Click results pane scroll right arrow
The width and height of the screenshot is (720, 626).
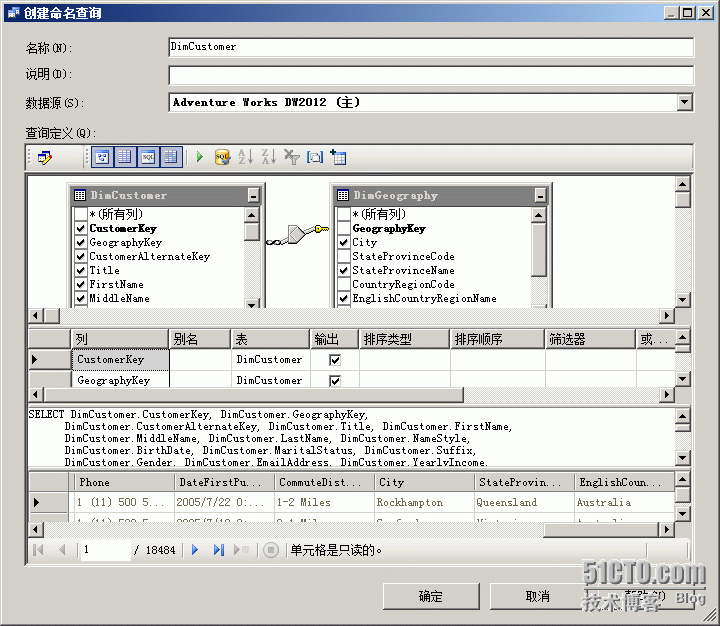(667, 530)
